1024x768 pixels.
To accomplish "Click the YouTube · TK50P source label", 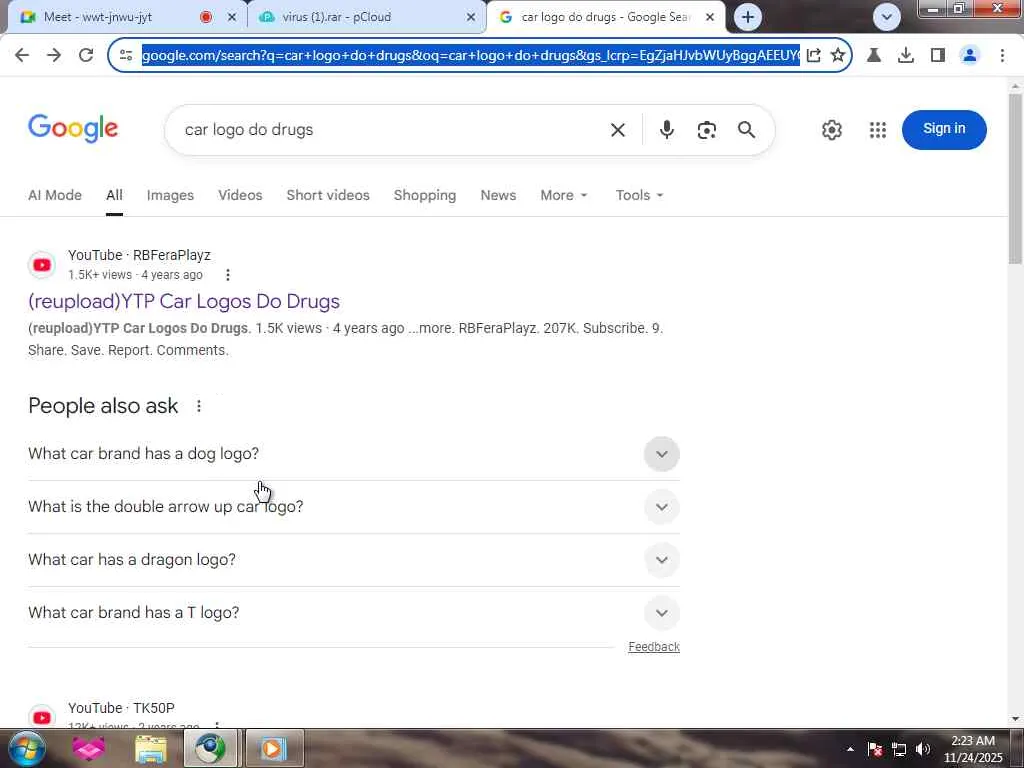I will pos(121,709).
